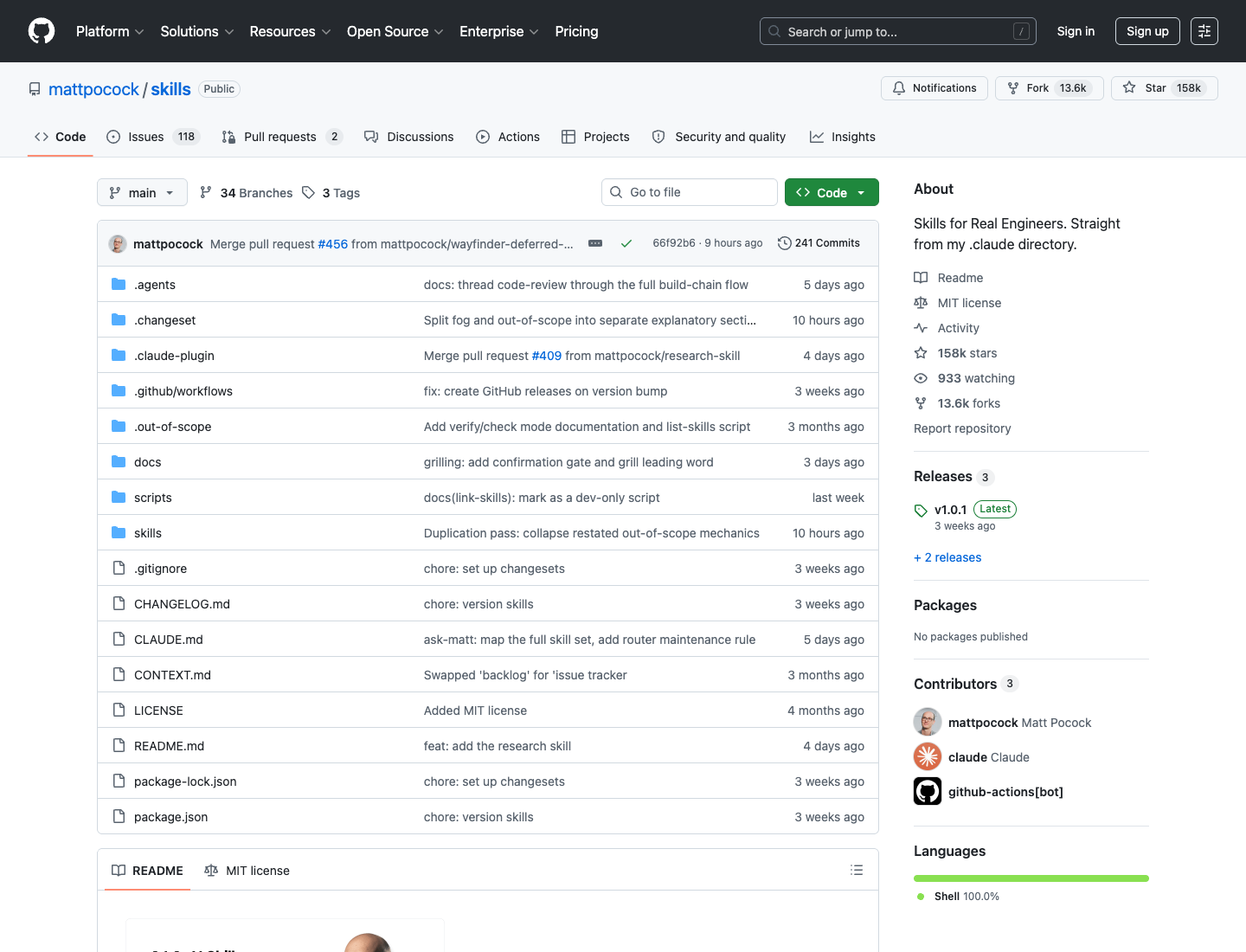Click the Notifications button
Screen dimensions: 1246x952
coord(934,88)
